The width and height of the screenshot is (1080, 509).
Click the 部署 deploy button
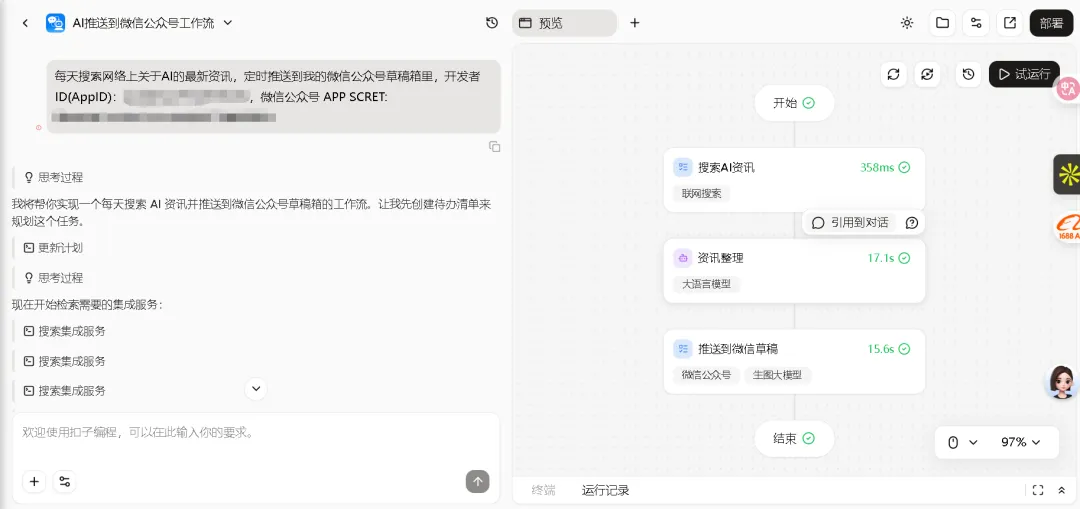(1051, 23)
